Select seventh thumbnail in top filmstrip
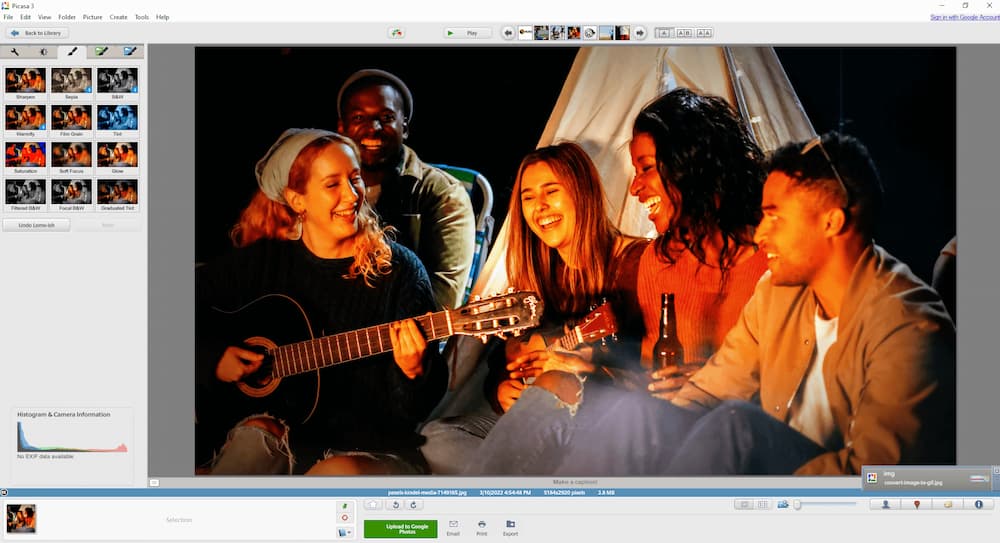 coord(622,33)
